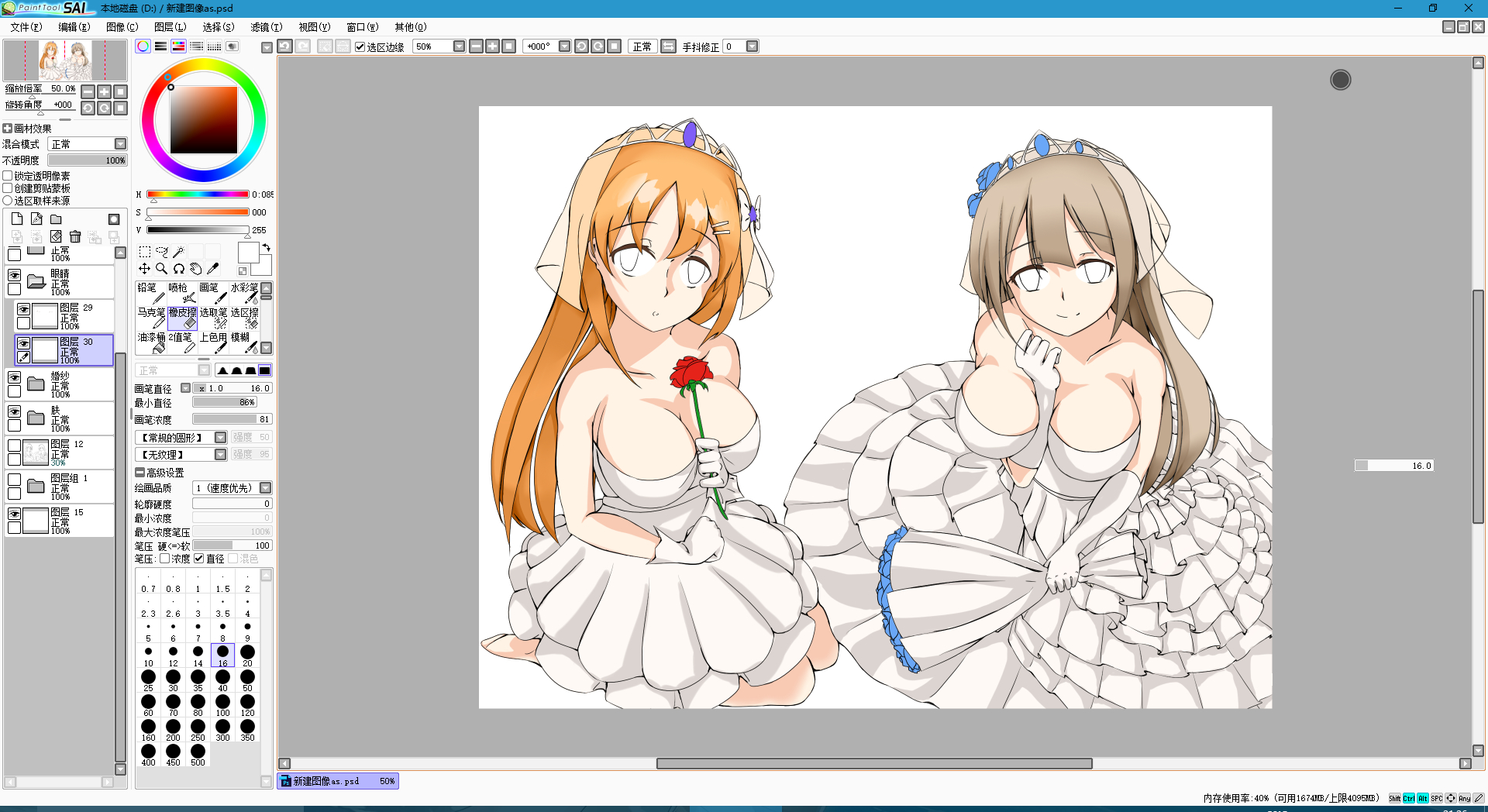Select 选区取样来源 radio option
Viewport: 1488px width, 812px height.
[x=8, y=201]
